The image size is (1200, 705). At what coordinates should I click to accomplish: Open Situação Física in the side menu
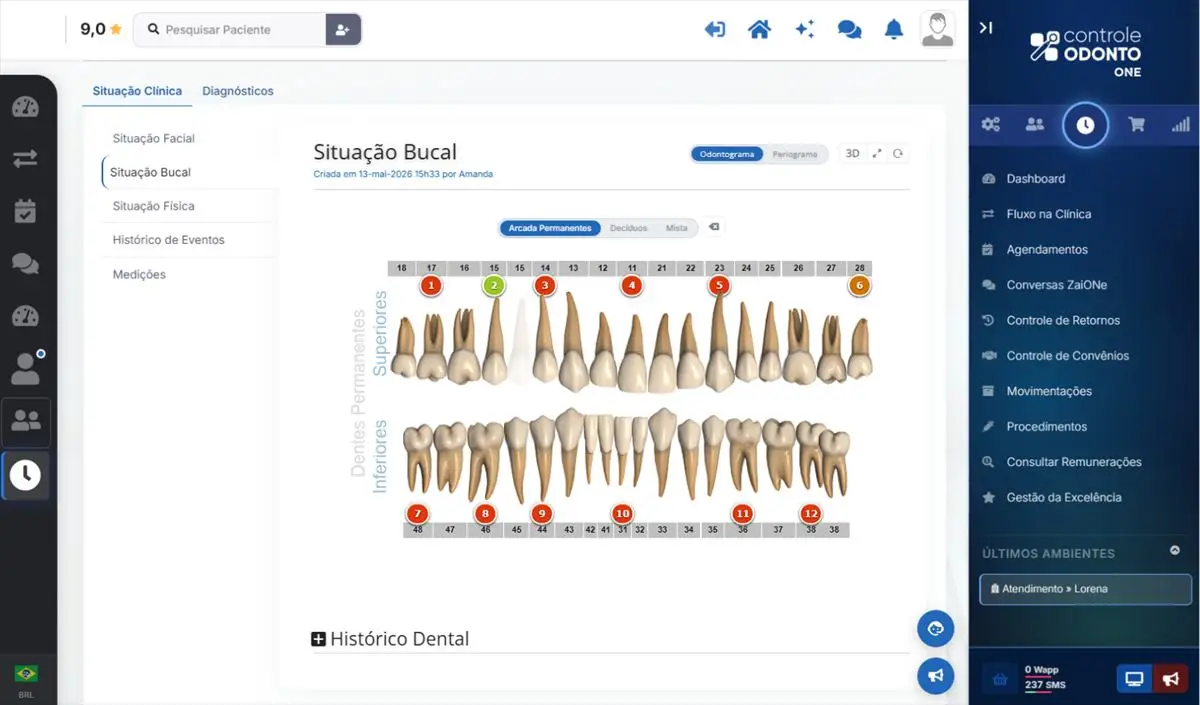click(x=154, y=206)
